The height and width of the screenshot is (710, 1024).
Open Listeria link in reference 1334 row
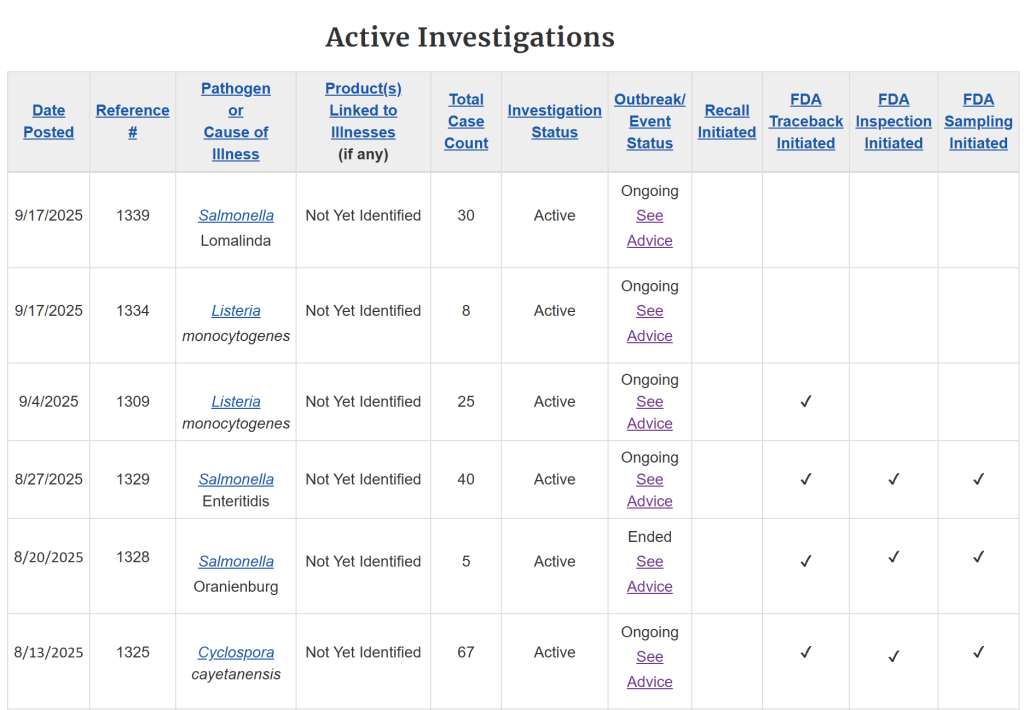click(236, 311)
